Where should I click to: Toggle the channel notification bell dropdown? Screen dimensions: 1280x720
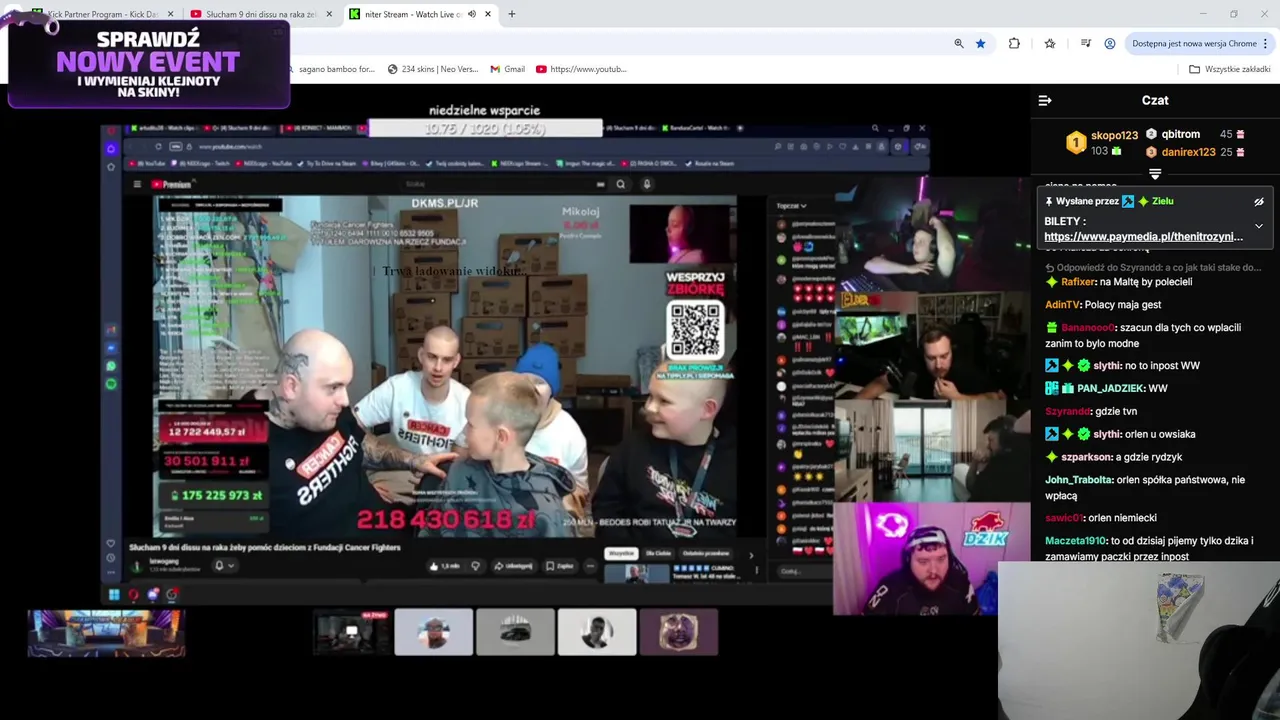[224, 565]
